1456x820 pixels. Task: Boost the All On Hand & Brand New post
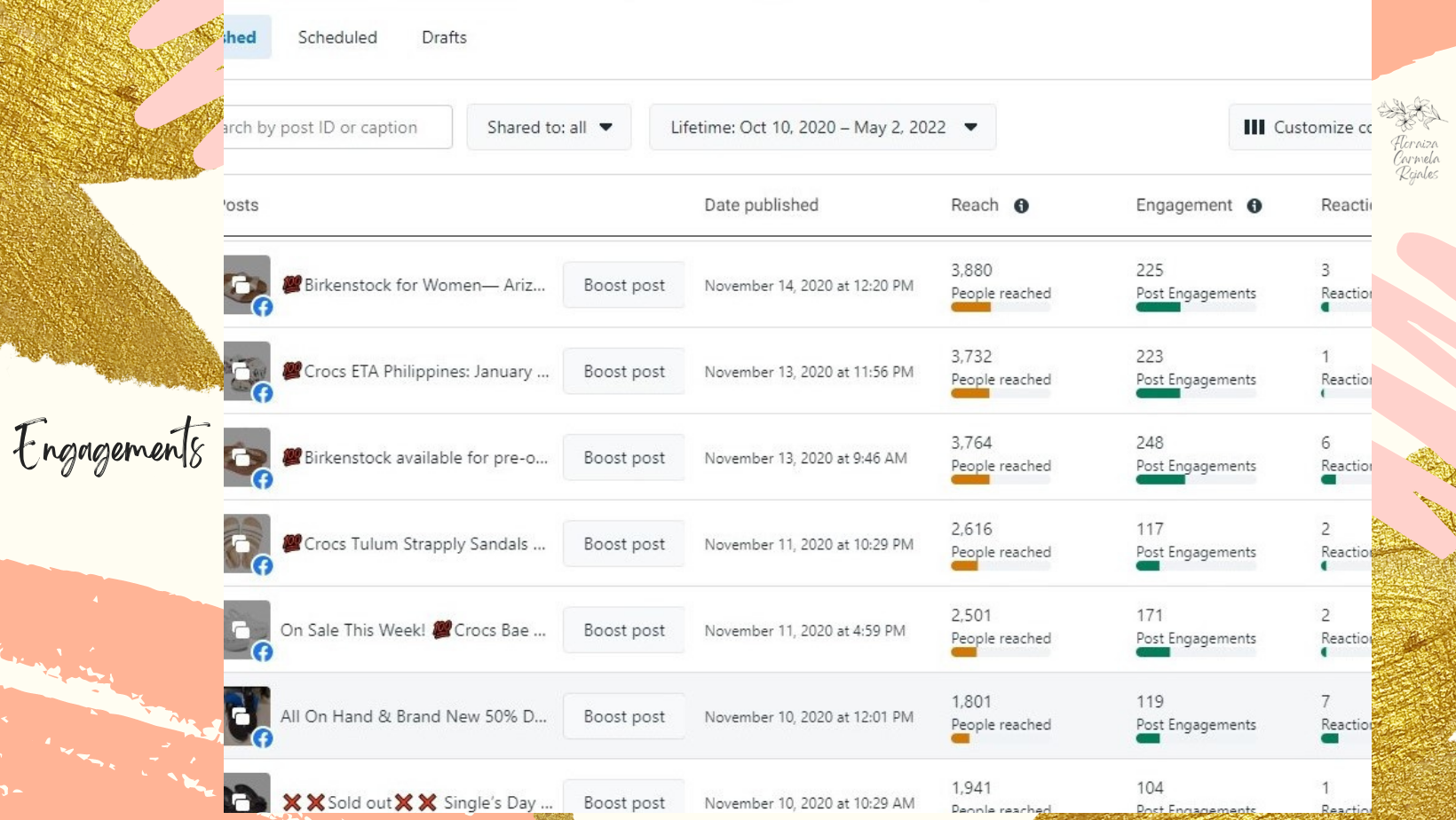pos(624,715)
